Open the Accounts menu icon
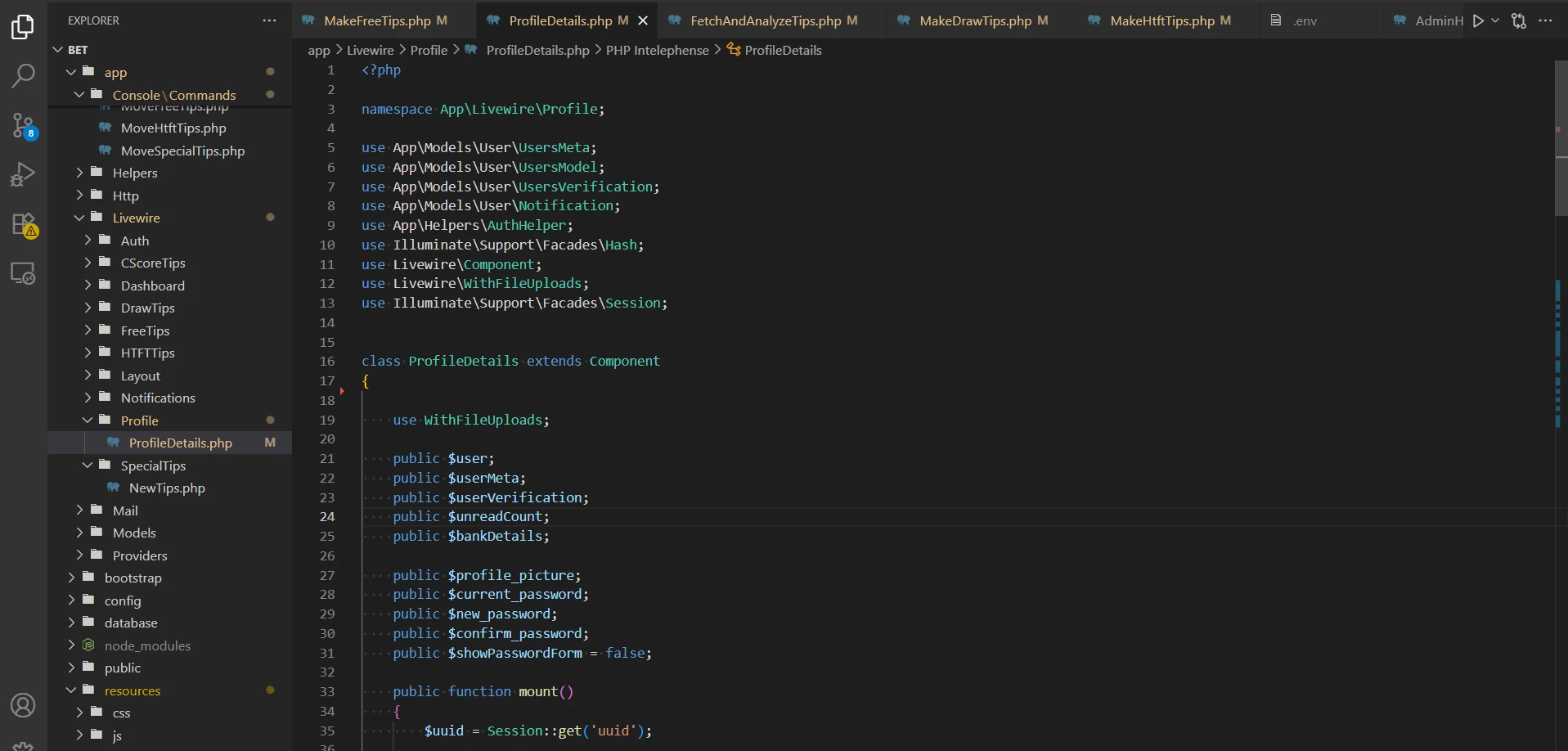Screen dimensions: 1568x751 point(23,705)
